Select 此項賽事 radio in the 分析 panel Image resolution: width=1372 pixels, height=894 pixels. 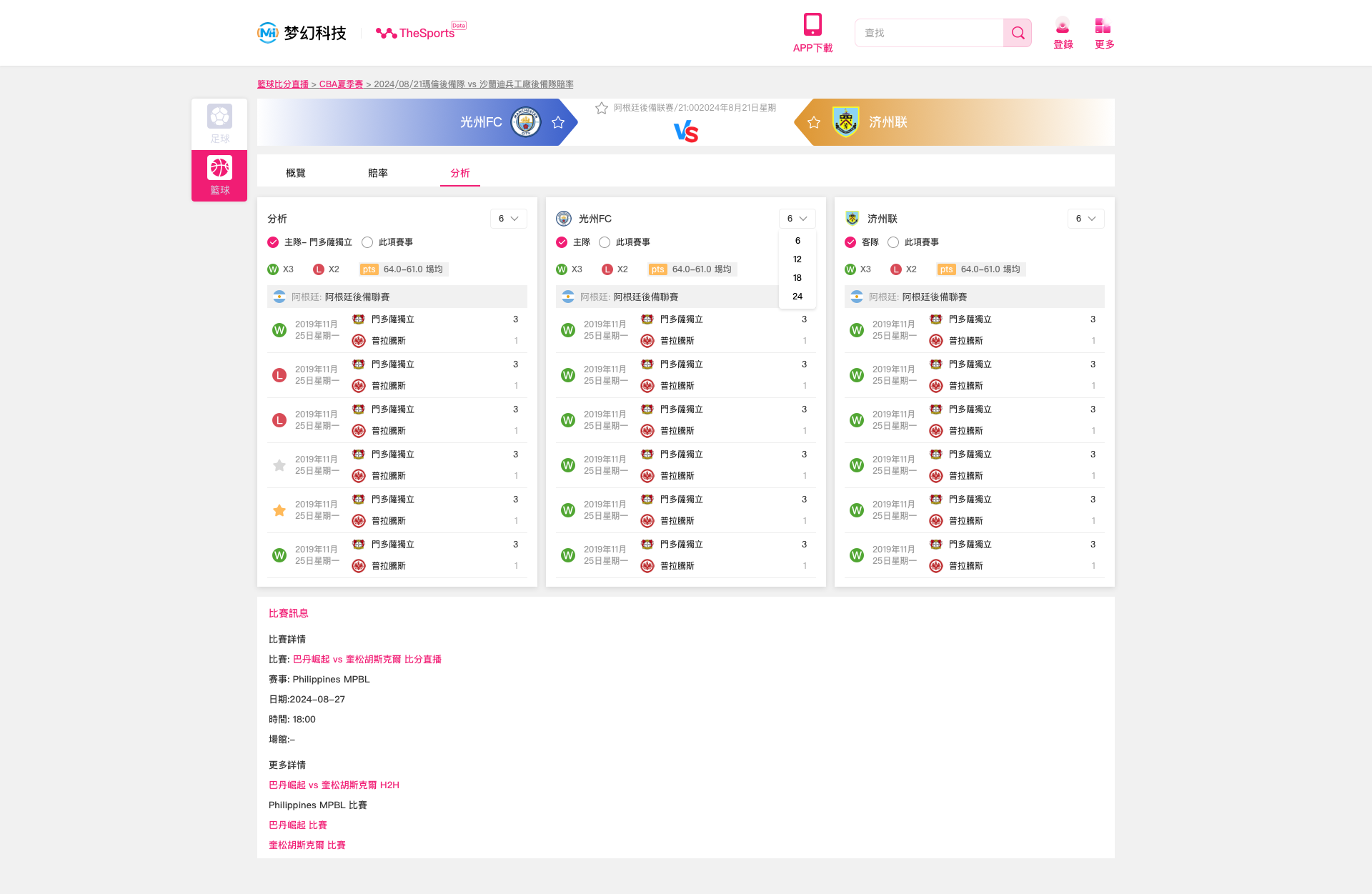coord(367,242)
